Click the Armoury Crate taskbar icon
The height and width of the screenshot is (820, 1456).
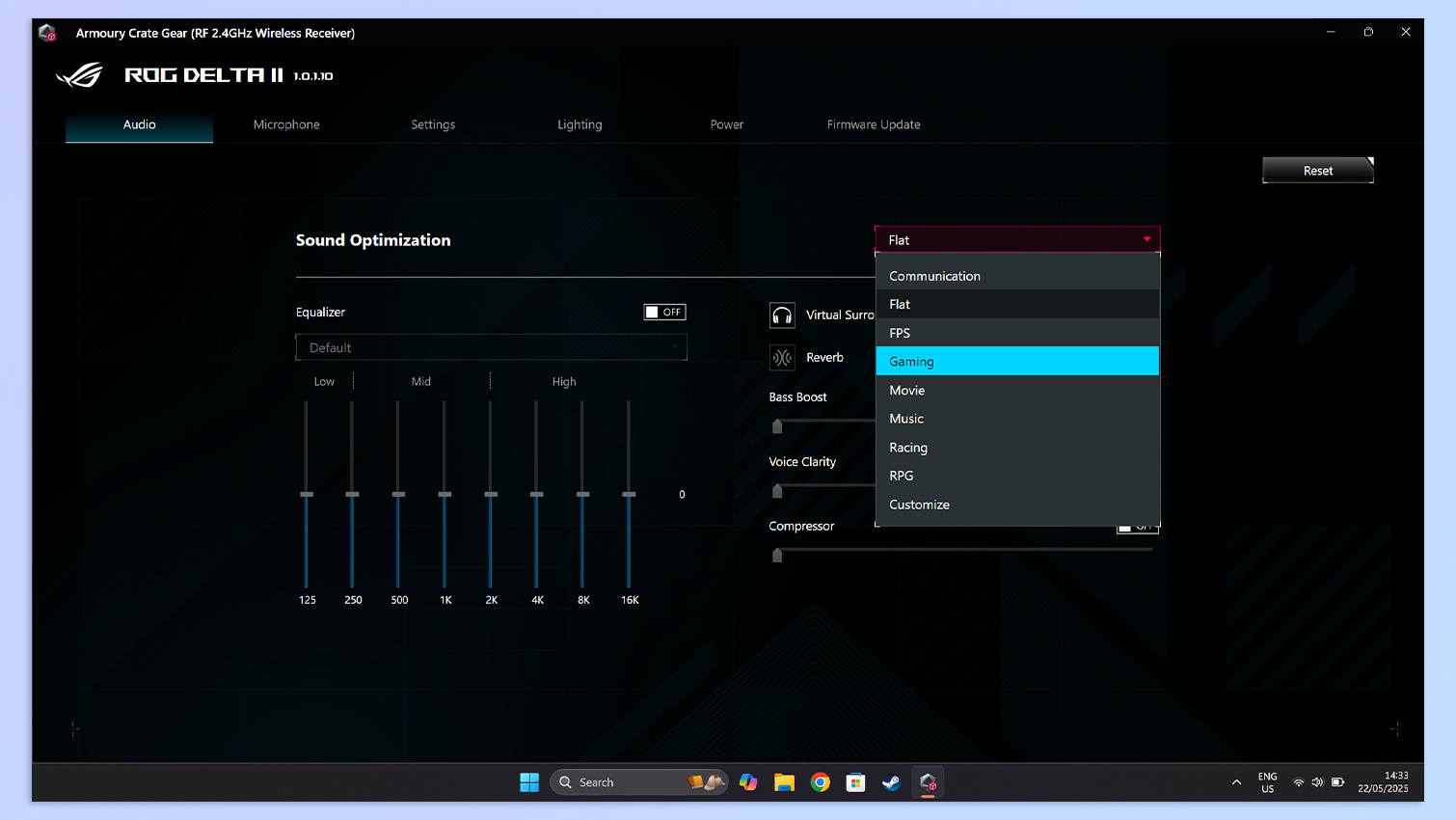click(928, 782)
